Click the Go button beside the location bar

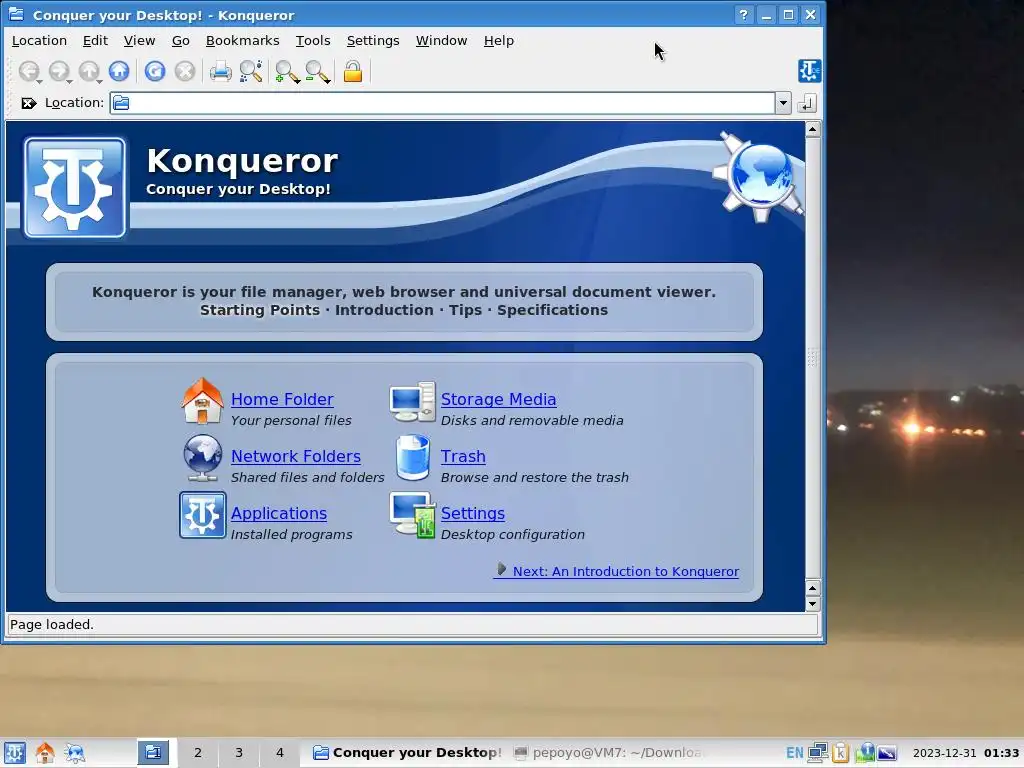[x=807, y=103]
